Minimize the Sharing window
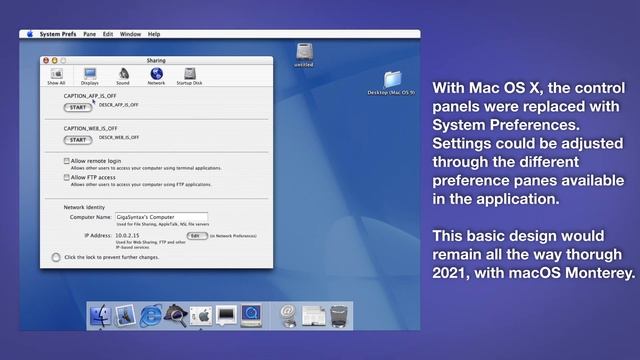Image resolution: width=640 pixels, height=360 pixels. pyautogui.click(x=54, y=60)
